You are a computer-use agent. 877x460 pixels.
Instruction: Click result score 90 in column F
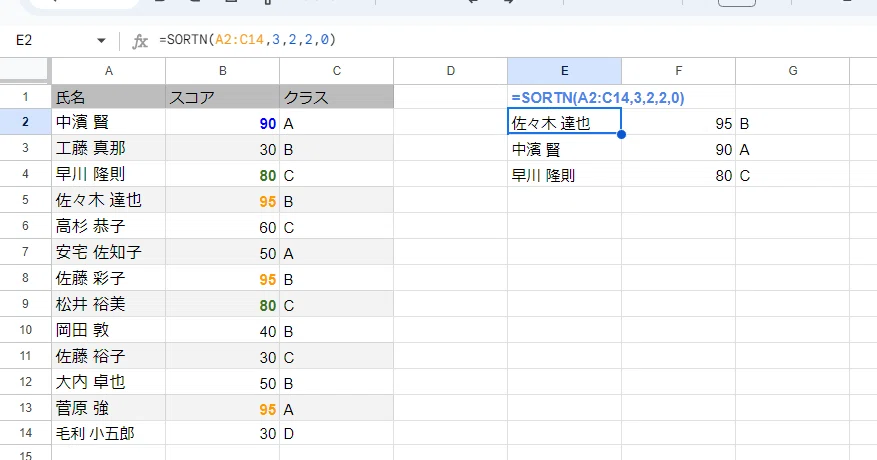(678, 149)
